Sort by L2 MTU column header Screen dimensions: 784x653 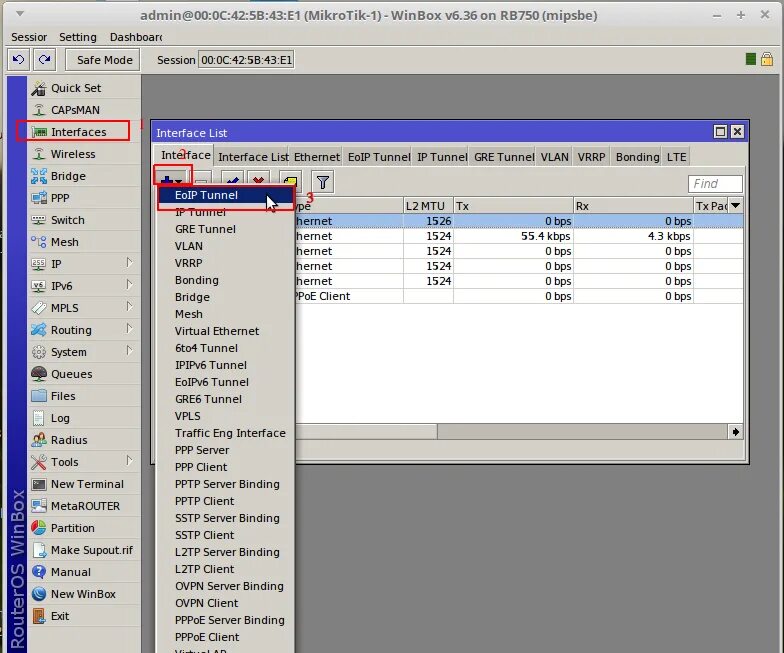point(428,206)
